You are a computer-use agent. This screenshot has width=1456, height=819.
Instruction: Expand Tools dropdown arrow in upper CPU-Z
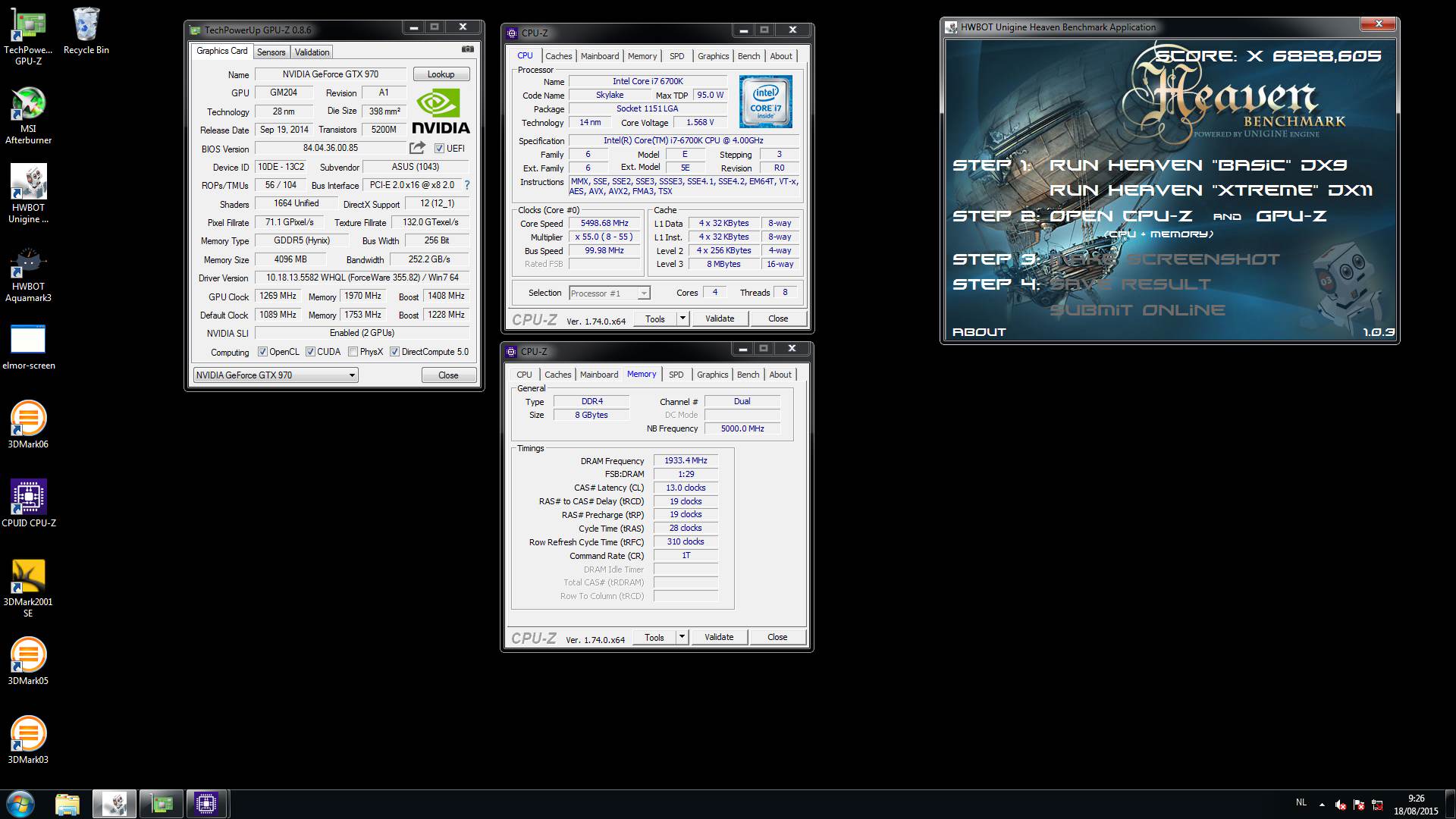(682, 318)
